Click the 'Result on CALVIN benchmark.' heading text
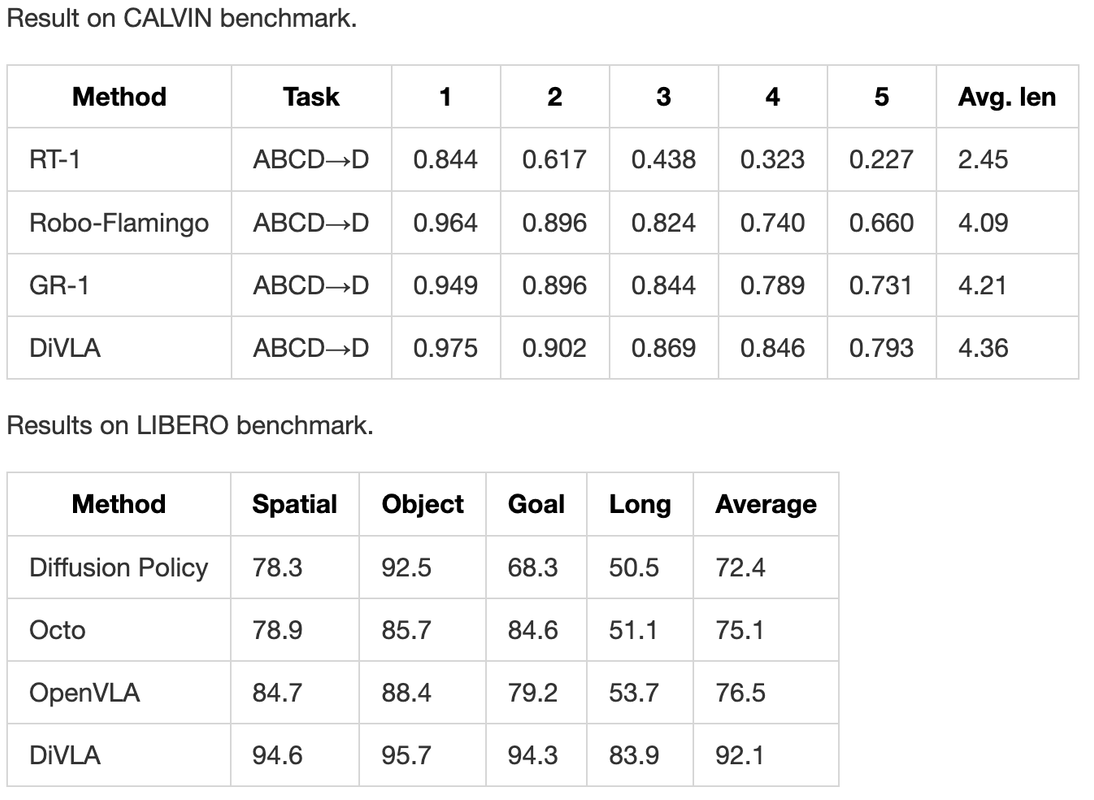Screen dimensions: 1094x800 (x=181, y=19)
